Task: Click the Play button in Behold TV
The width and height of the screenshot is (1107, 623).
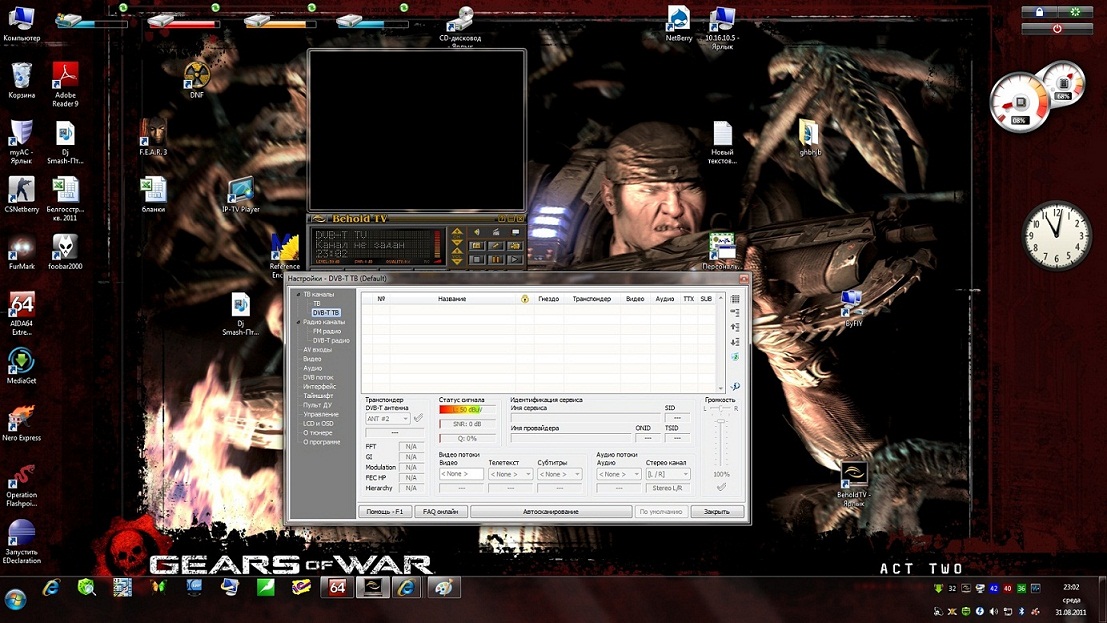Action: pos(515,259)
